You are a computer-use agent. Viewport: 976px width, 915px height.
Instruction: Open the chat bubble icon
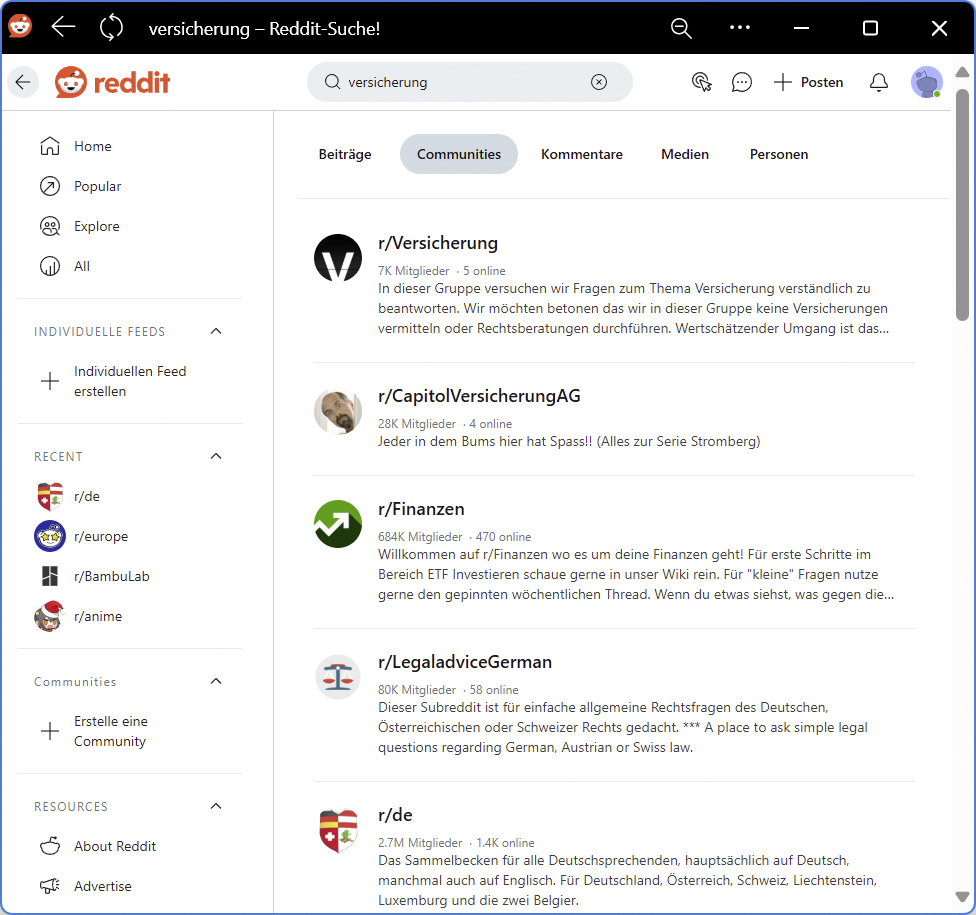[741, 82]
